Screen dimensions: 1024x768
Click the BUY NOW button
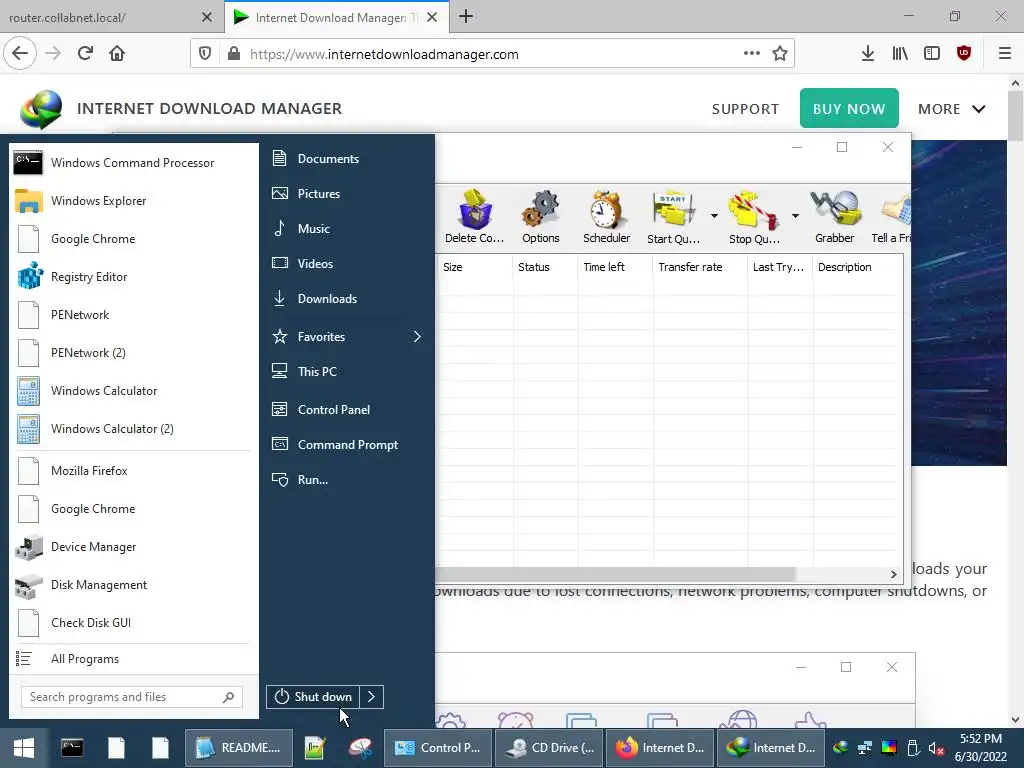849,108
